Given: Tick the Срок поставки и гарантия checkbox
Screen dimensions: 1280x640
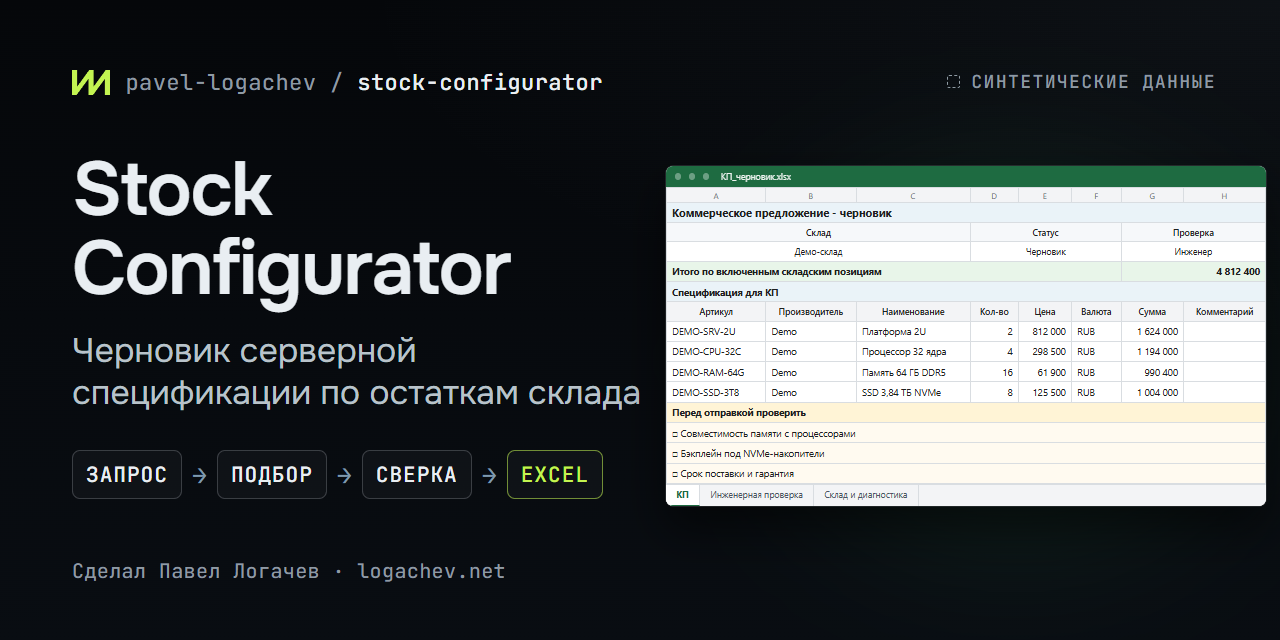Looking at the screenshot, I should click(x=675, y=474).
